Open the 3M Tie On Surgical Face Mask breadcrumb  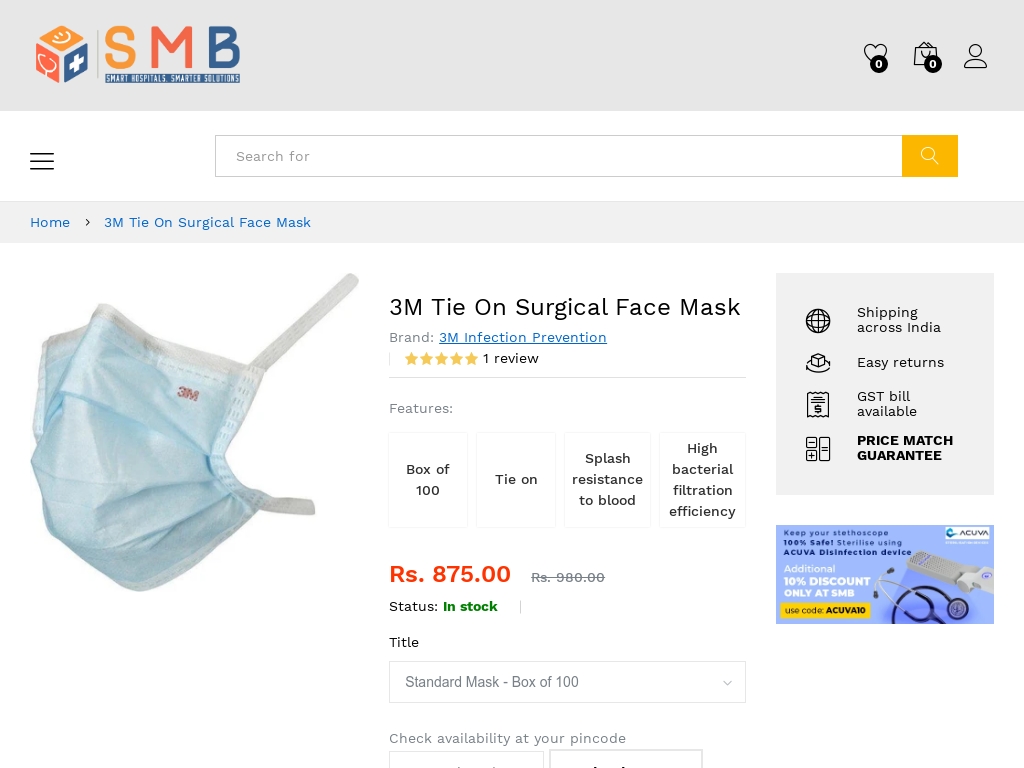[207, 222]
